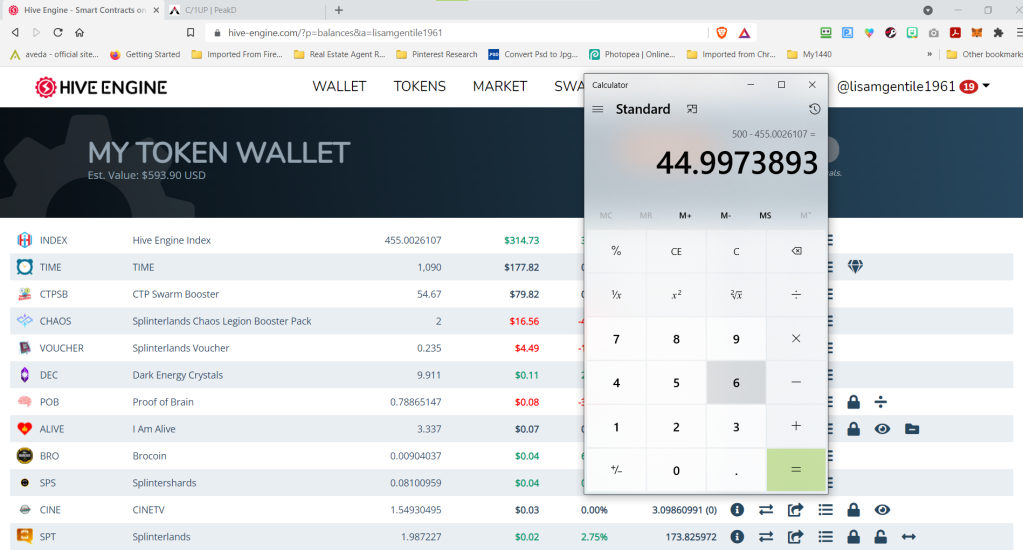Screen dimensions: 1023x550
Task: Click the lock icon in ALIVE row
Action: 853,429
